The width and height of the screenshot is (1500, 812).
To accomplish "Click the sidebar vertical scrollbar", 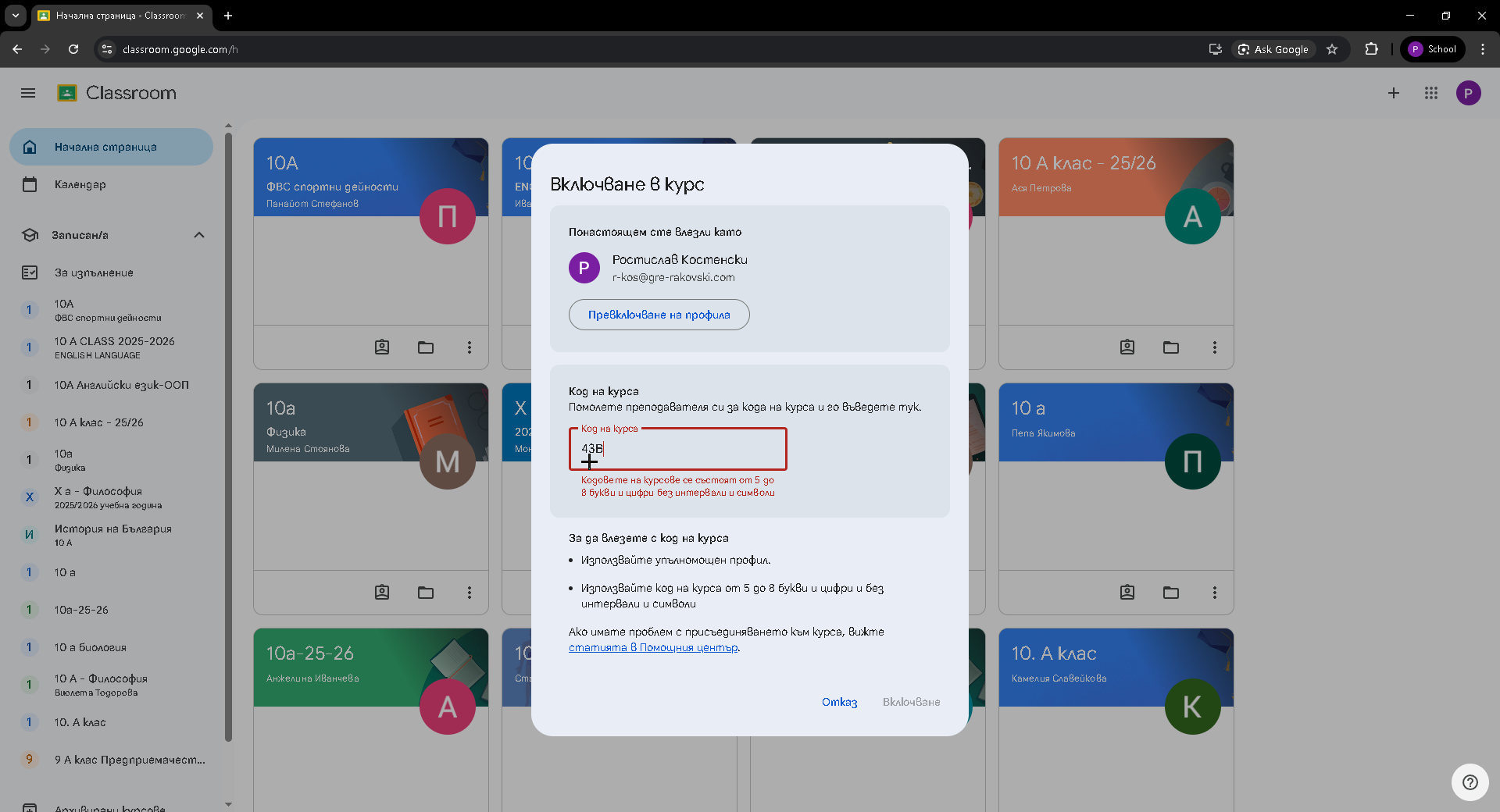I will tap(228, 437).
